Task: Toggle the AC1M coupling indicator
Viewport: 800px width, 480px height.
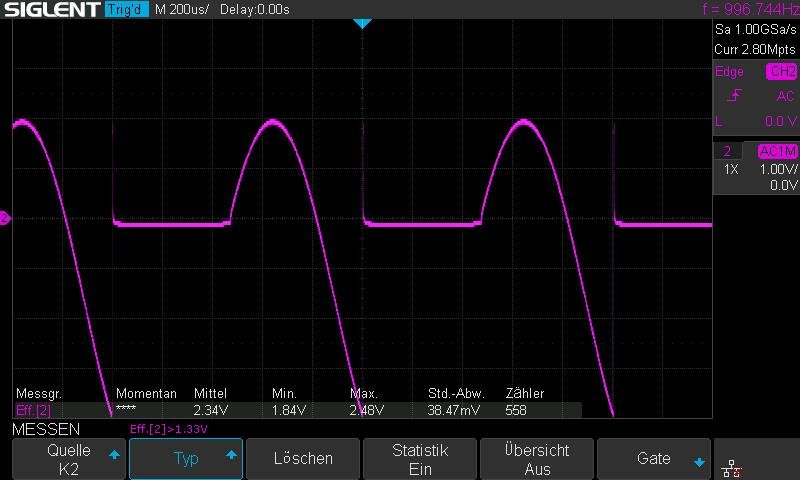Action: pos(777,151)
